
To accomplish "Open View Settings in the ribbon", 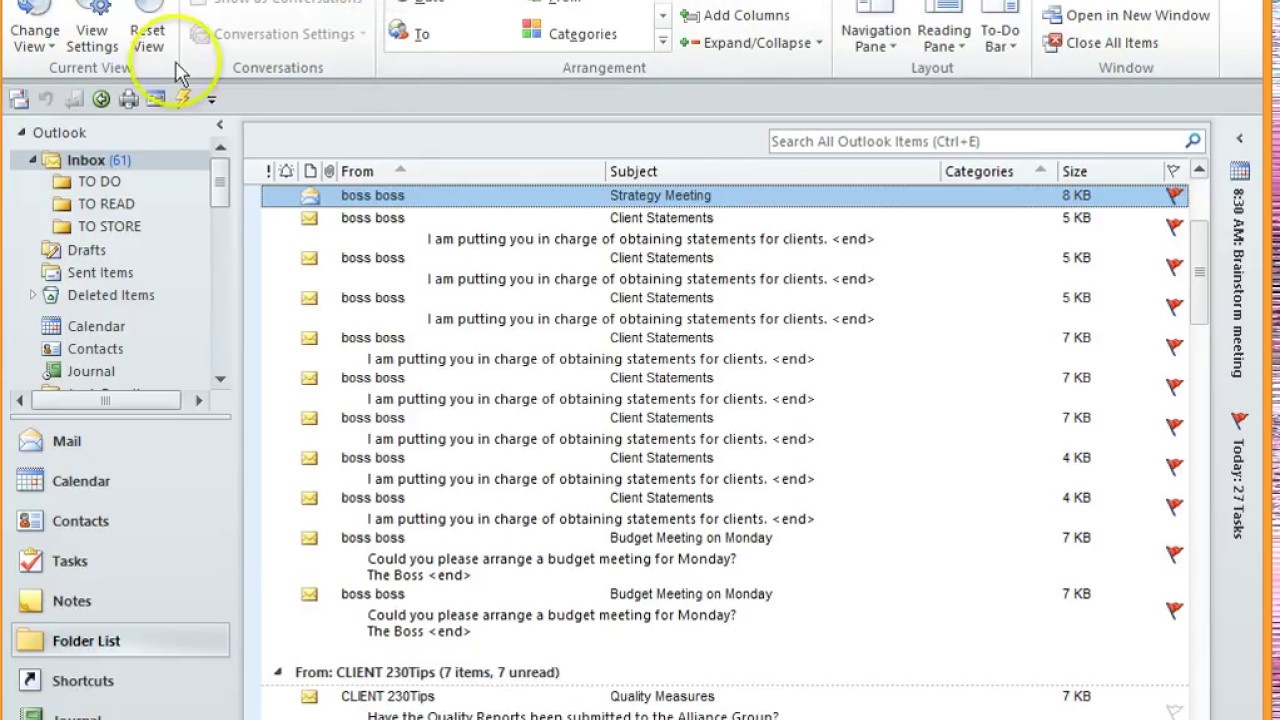I will [92, 28].
